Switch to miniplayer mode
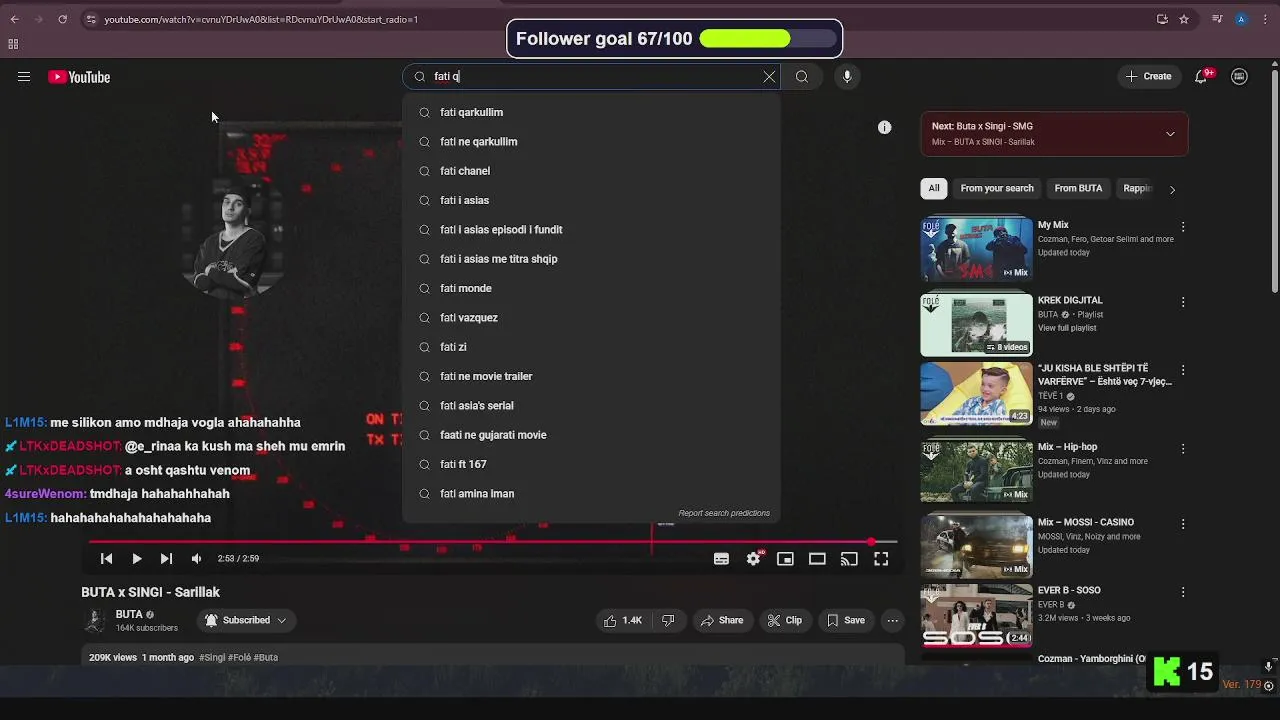The width and height of the screenshot is (1280, 720). (785, 559)
